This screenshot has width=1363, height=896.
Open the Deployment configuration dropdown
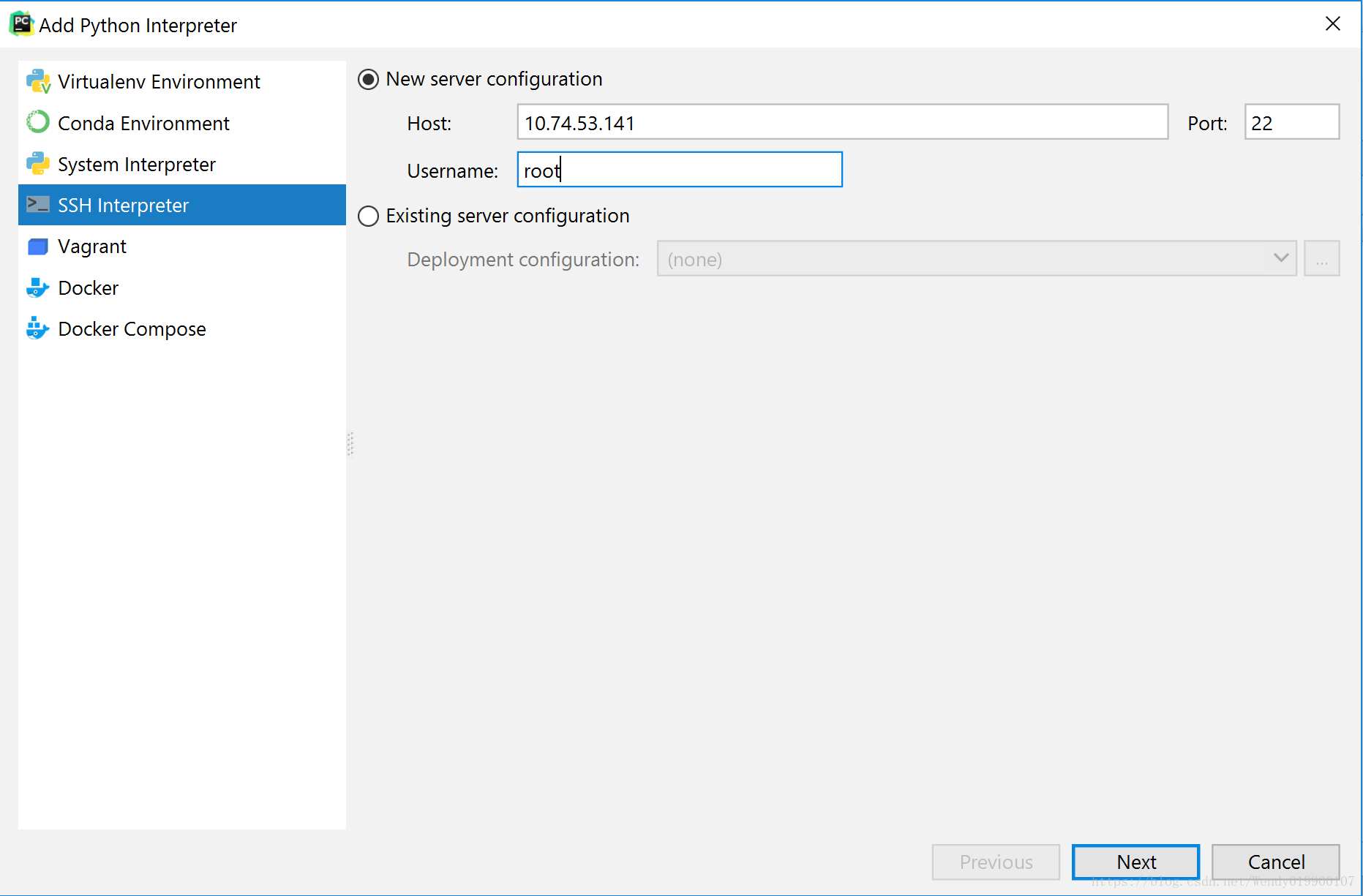977,259
